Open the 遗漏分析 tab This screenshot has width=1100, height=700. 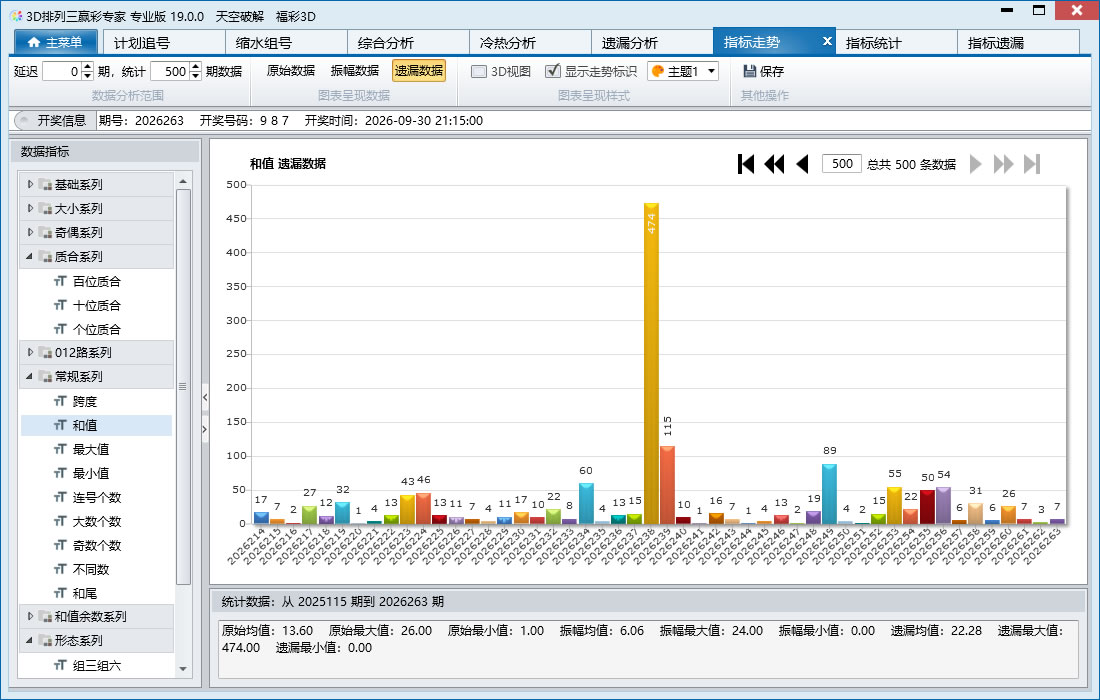[x=652, y=42]
